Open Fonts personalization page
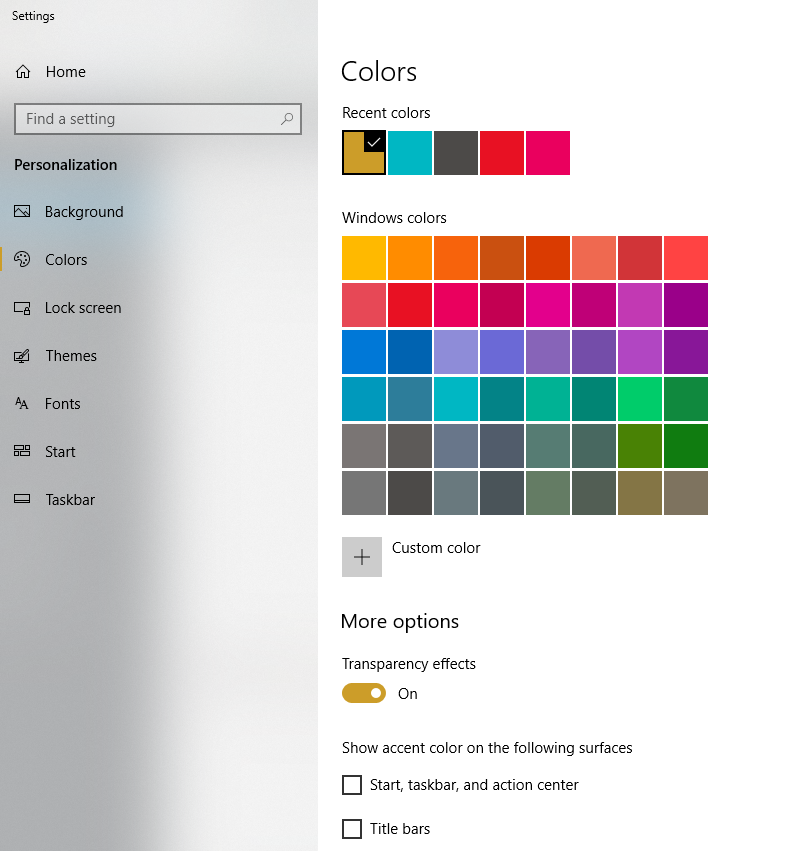Screen dimensions: 789x851 tap(62, 404)
